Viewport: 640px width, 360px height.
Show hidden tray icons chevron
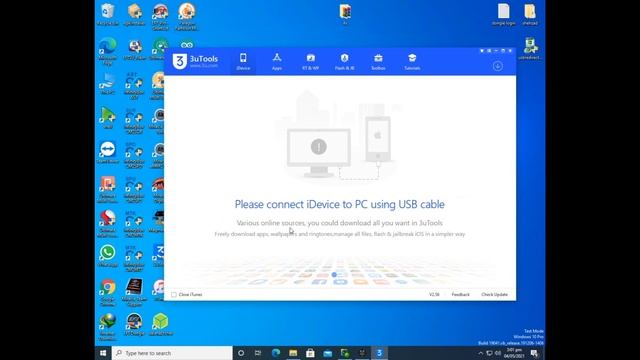tap(480, 353)
